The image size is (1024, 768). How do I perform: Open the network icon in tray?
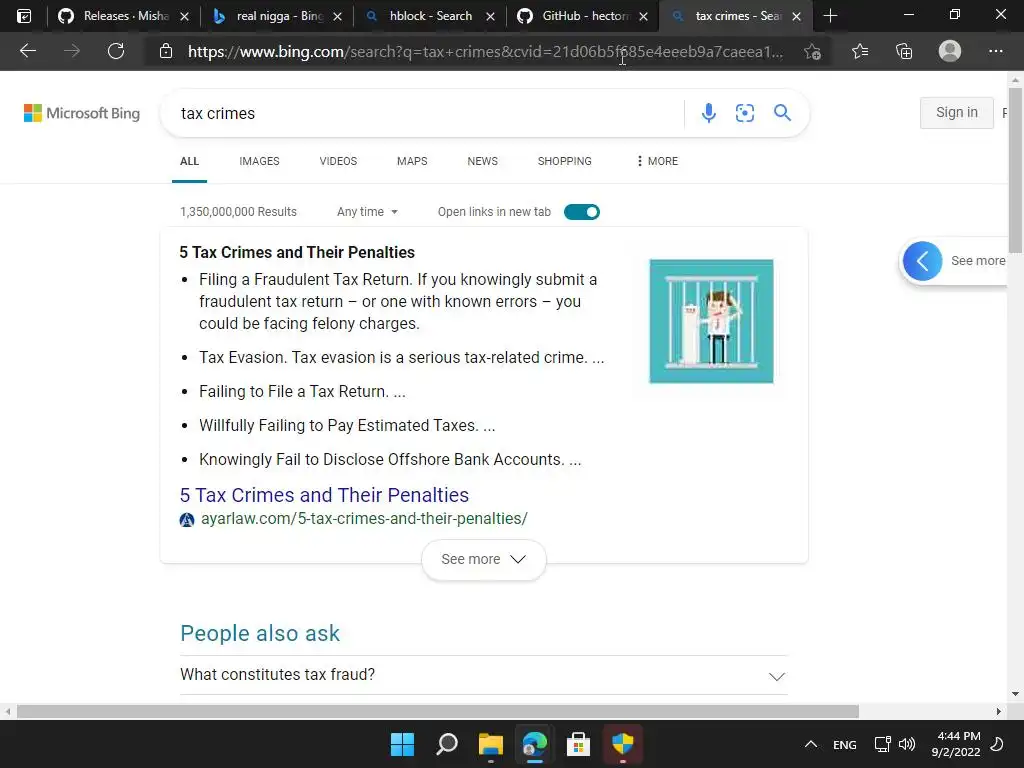coord(882,744)
